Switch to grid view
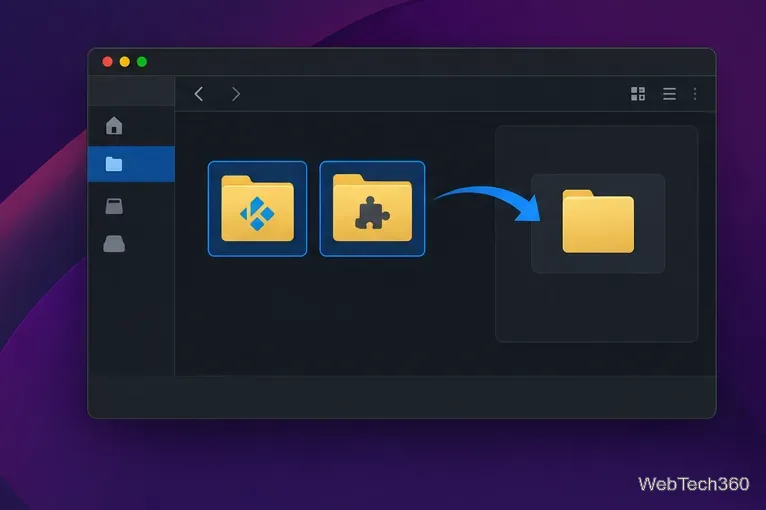Image resolution: width=766 pixels, height=510 pixels. point(638,94)
